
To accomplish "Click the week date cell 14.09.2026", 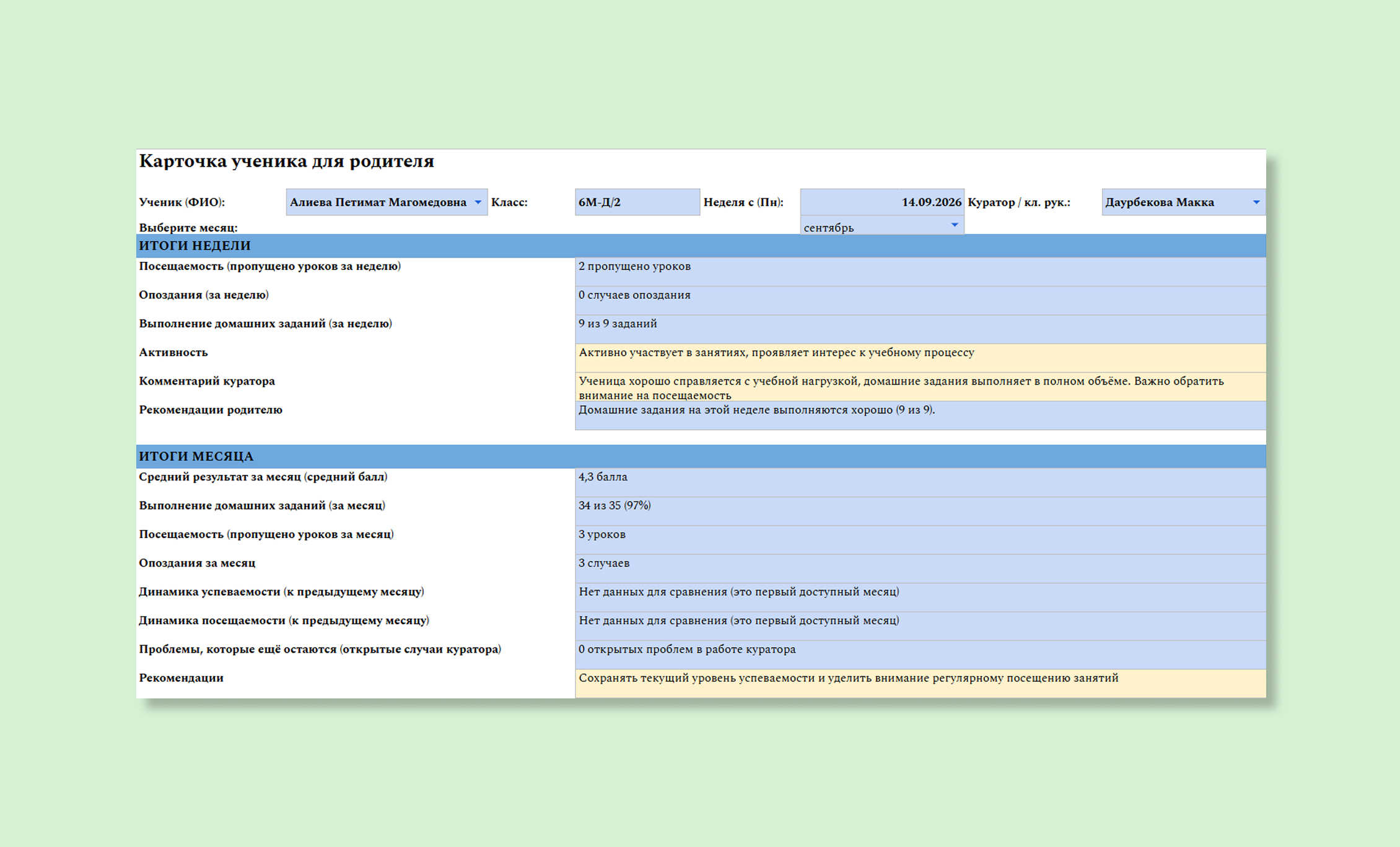I will (882, 202).
